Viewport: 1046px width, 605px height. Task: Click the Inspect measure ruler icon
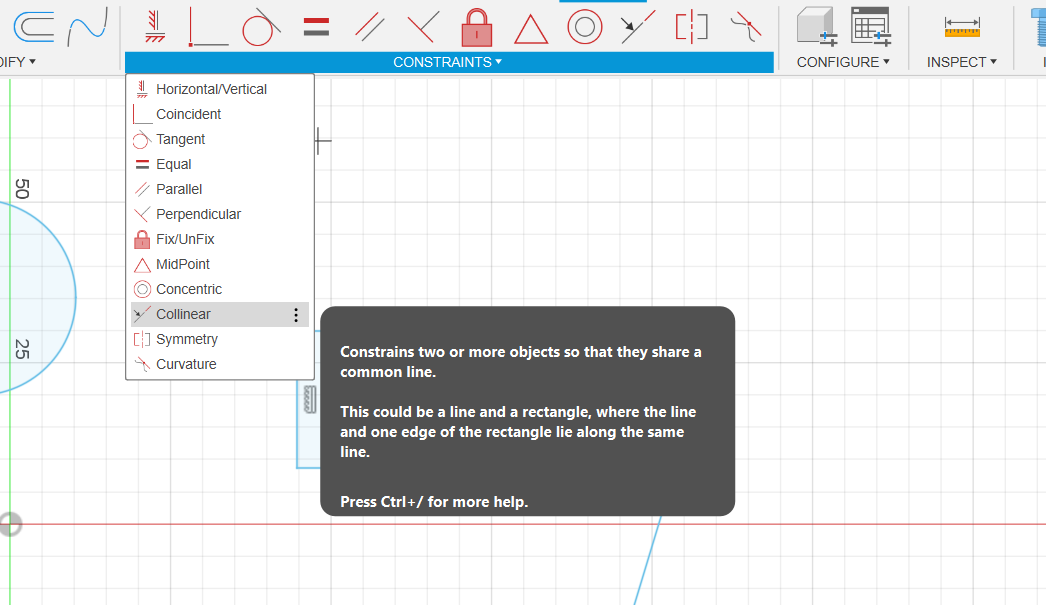tap(962, 27)
